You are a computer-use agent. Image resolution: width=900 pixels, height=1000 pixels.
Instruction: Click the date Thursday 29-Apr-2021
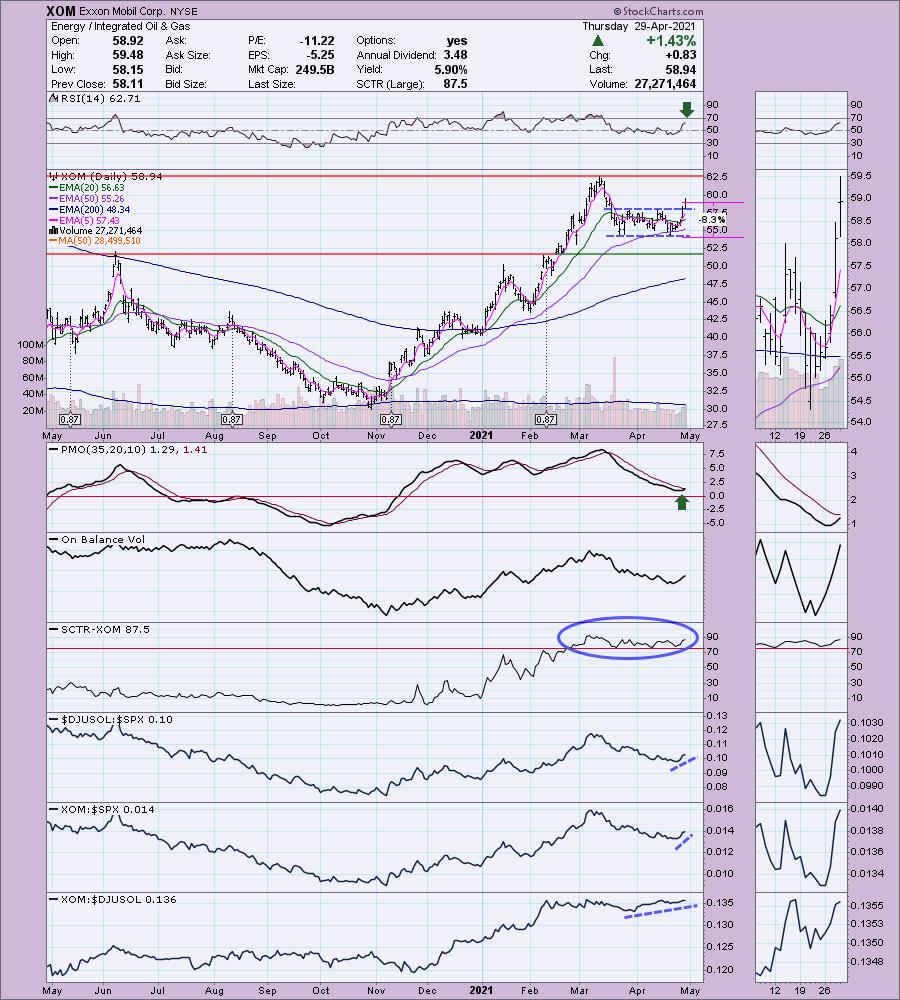point(639,26)
